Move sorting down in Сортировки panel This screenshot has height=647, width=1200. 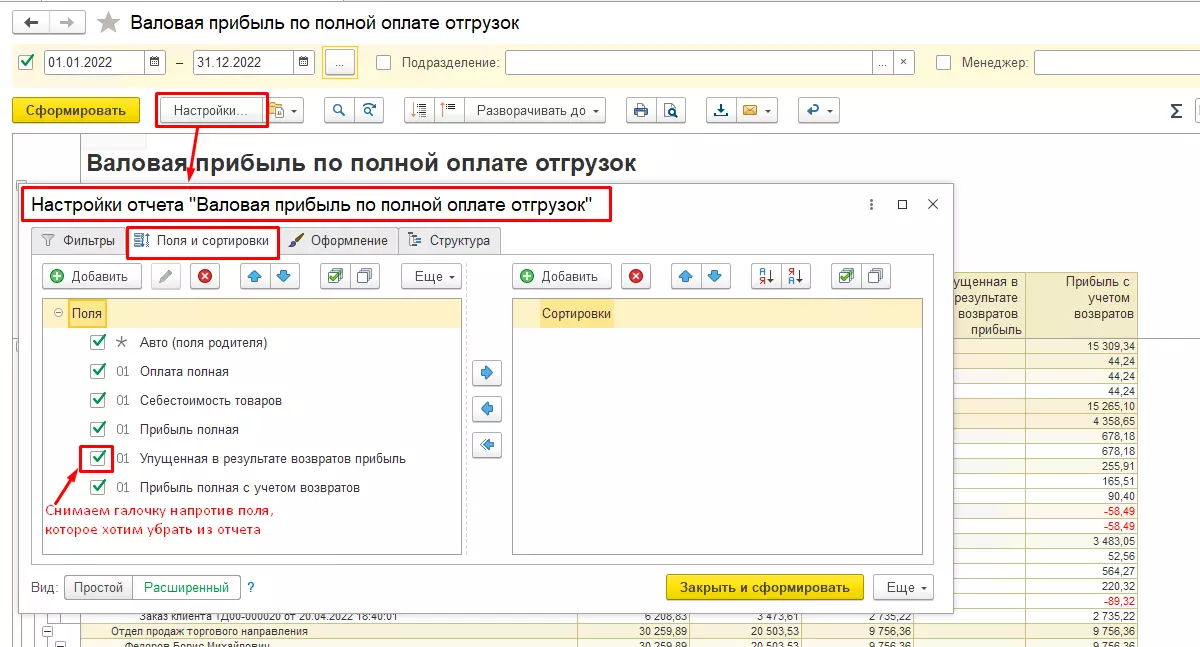point(714,277)
